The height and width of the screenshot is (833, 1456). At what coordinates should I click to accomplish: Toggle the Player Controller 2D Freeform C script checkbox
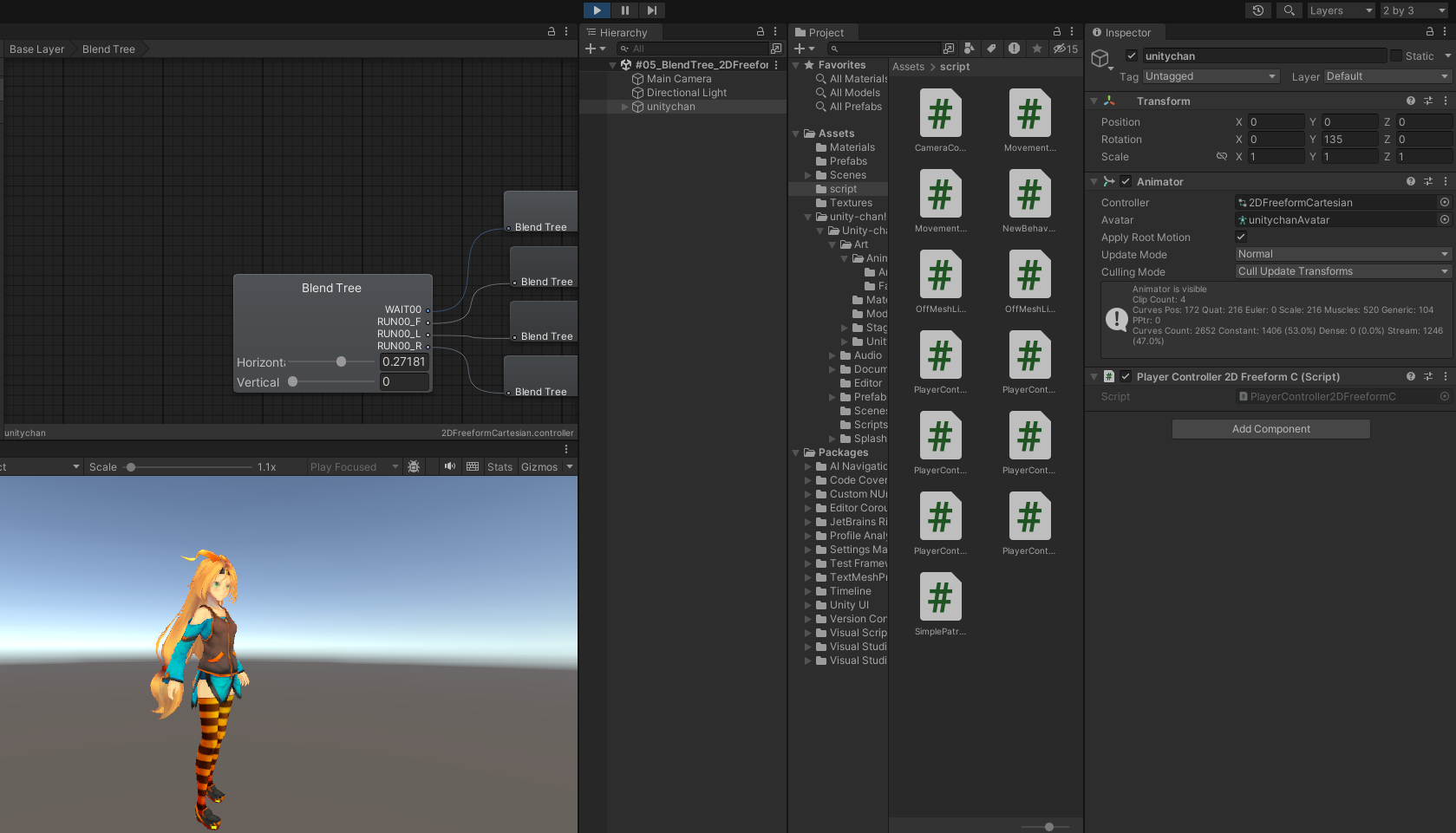[1126, 377]
